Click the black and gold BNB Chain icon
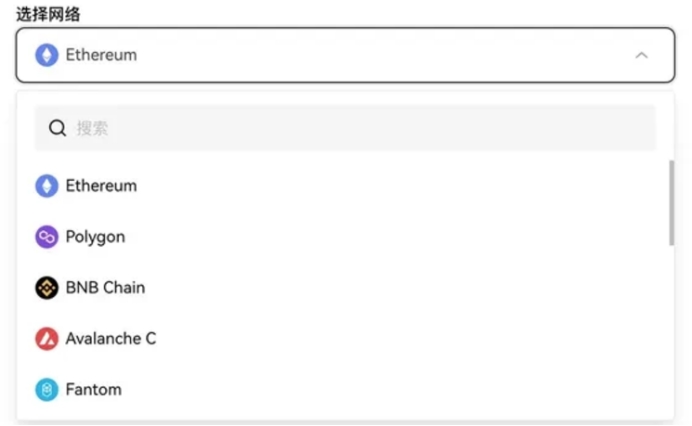Screen dimensions: 692x426 pyautogui.click(x=47, y=288)
